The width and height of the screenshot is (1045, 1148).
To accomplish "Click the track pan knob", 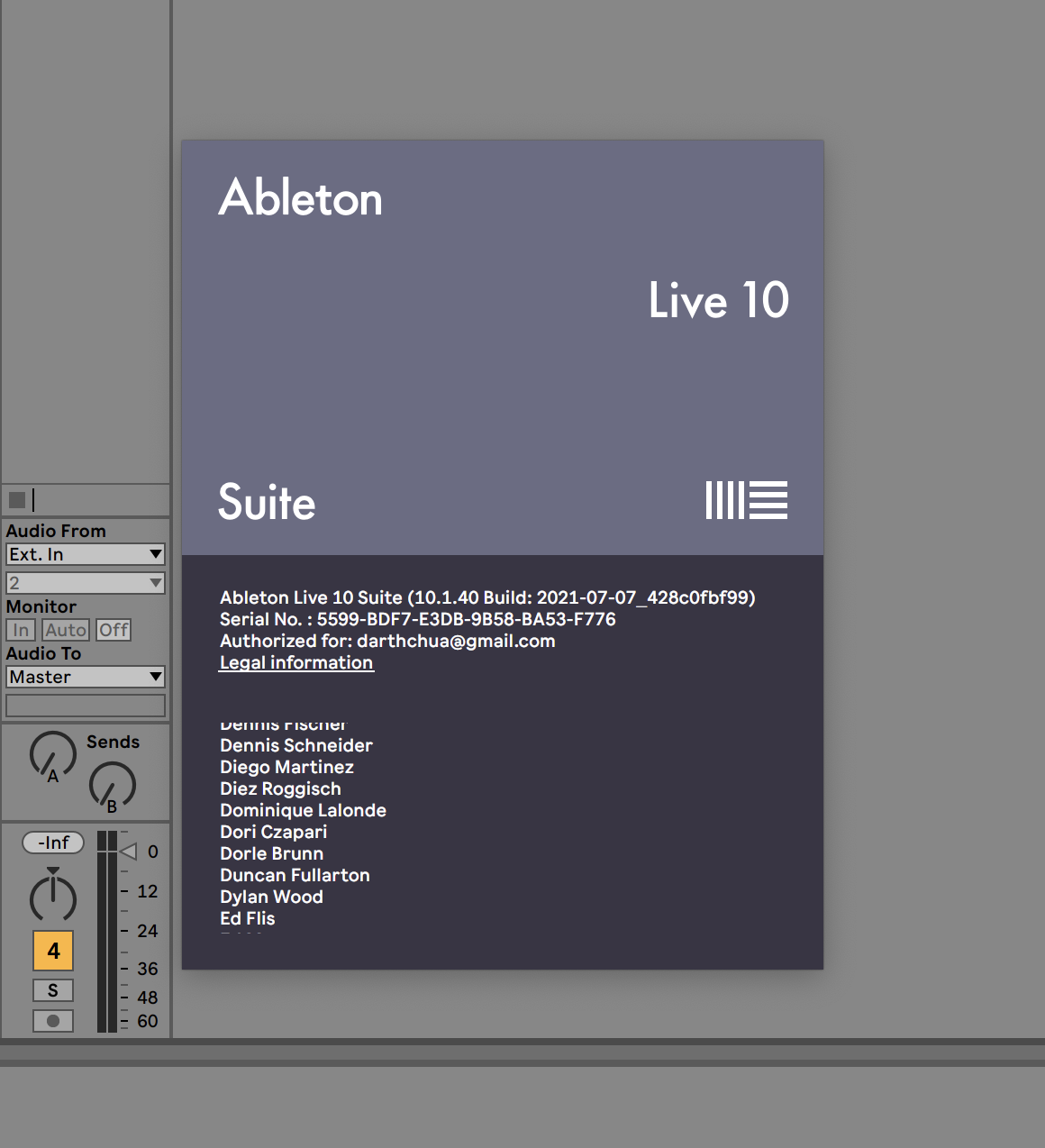I will point(53,896).
